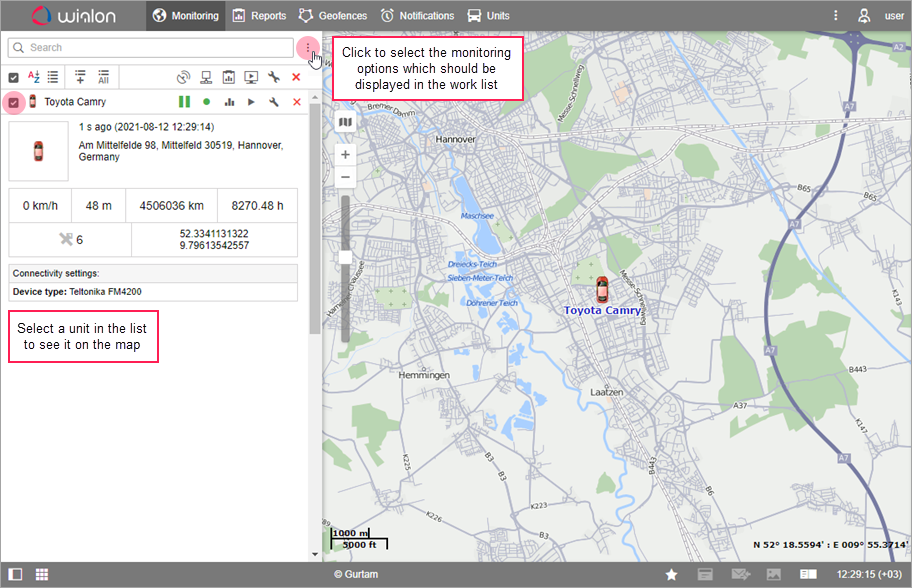Image resolution: width=912 pixels, height=588 pixels.
Task: Sort units alphabetically with A-Z icon
Action: pyautogui.click(x=34, y=77)
